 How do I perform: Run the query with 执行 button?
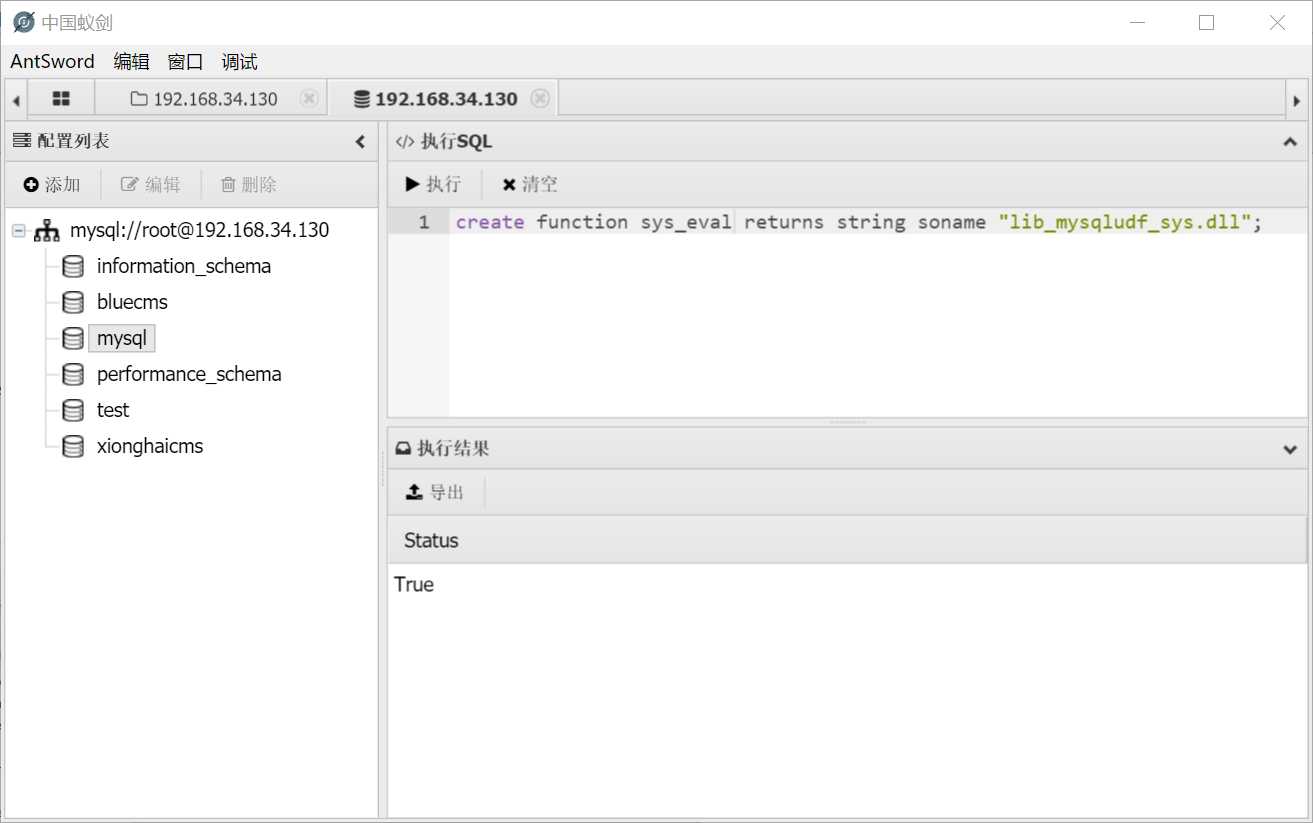click(433, 184)
